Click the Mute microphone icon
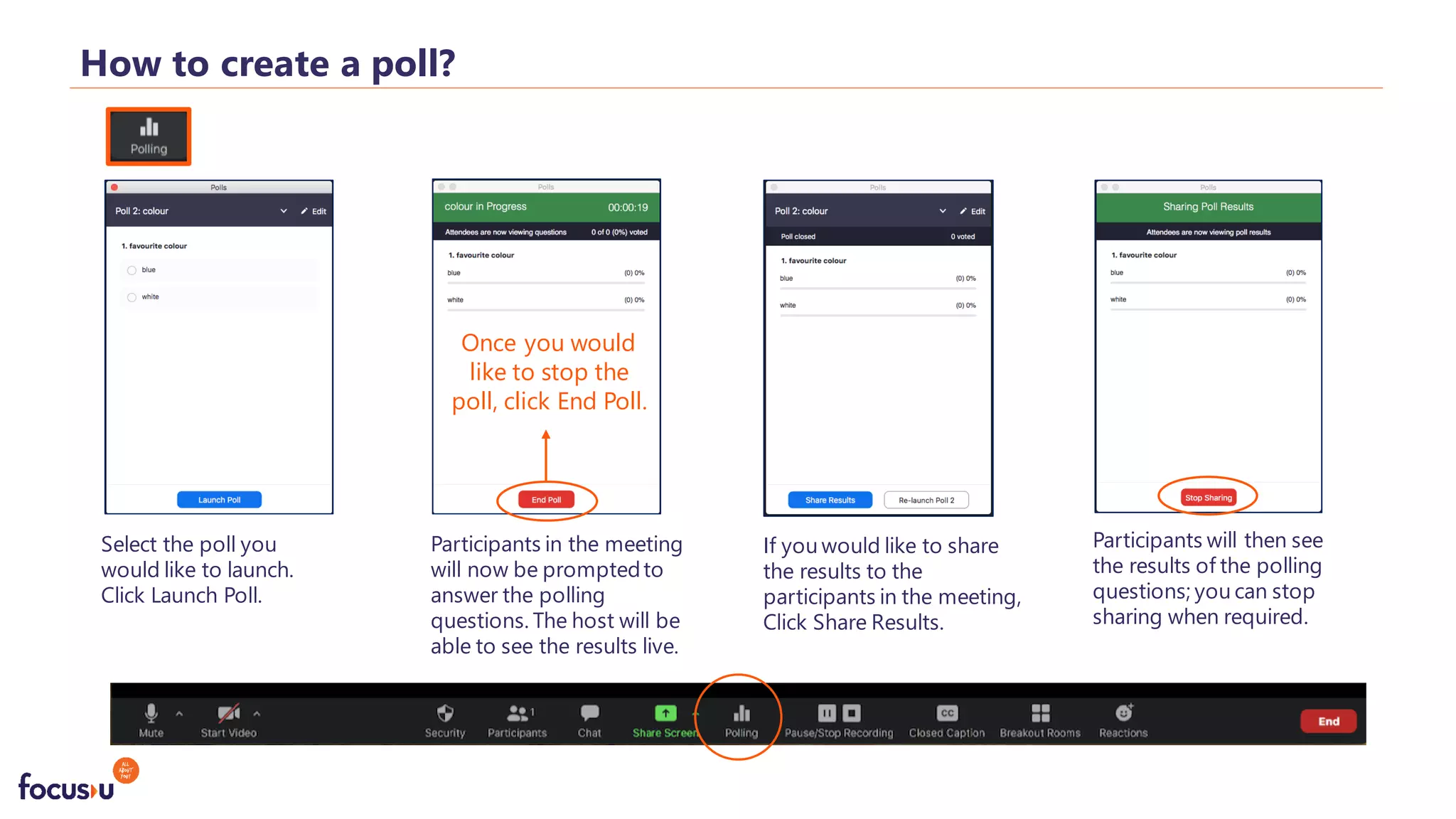 coord(151,713)
